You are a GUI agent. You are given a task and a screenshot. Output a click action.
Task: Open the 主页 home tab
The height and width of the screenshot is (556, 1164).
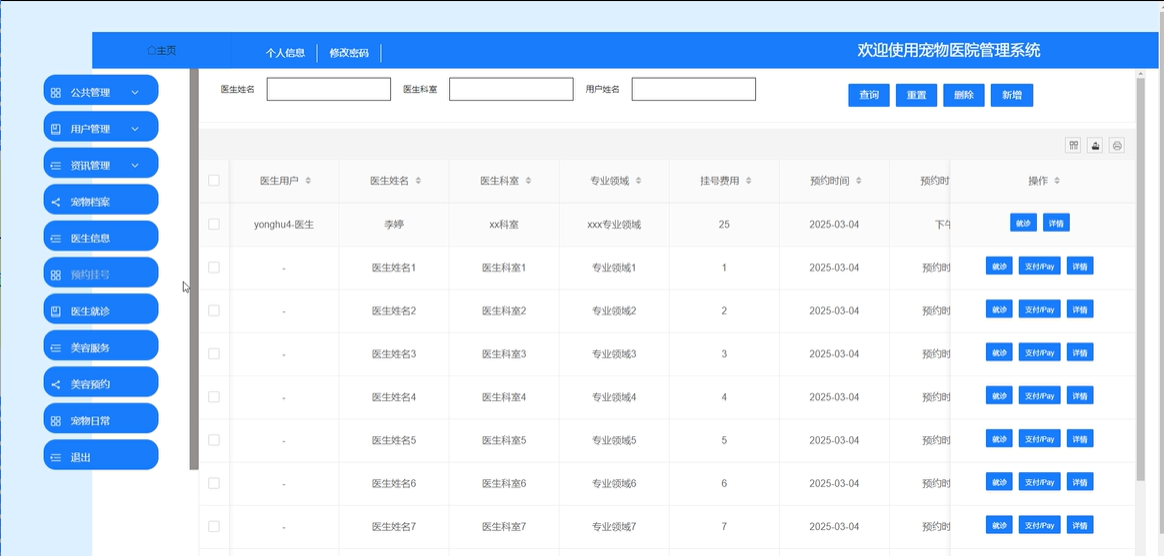pyautogui.click(x=162, y=50)
